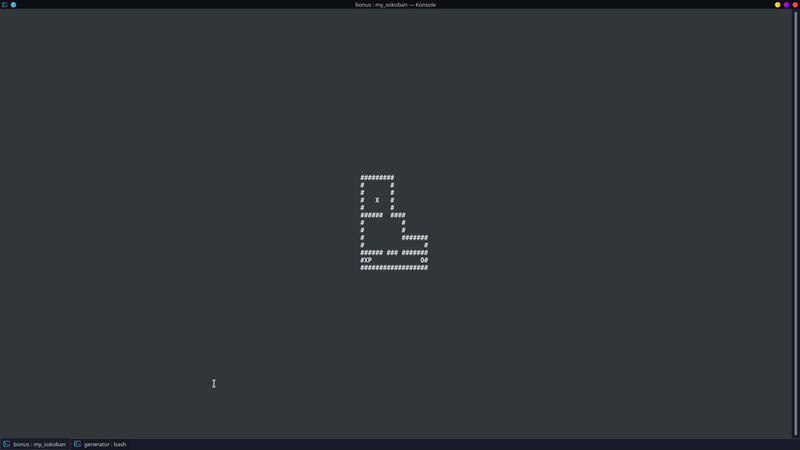Viewport: 800px width, 450px height.
Task: Click the X box in the upper room
Action: click(x=377, y=200)
